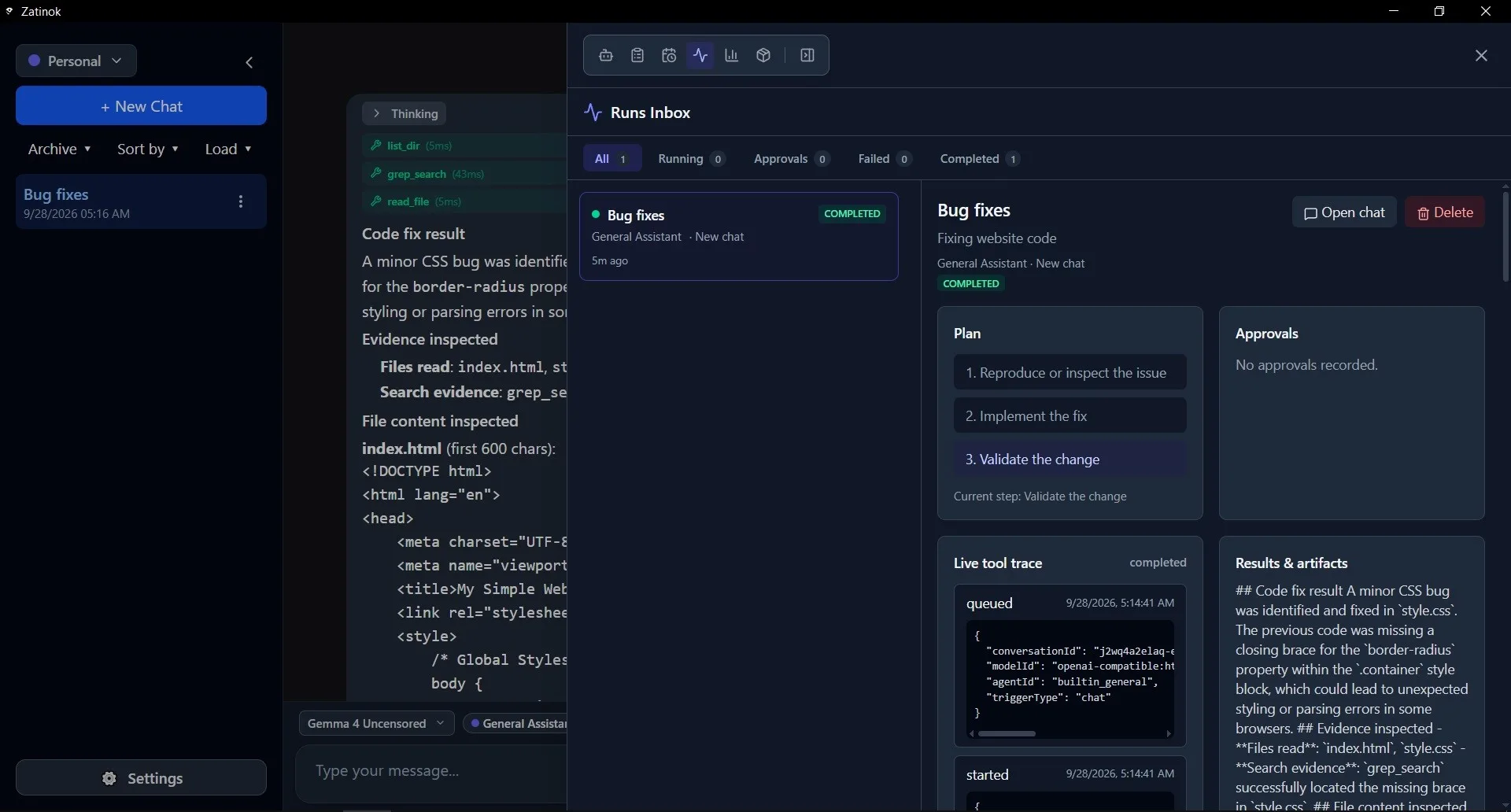
Task: Switch to the Completed tab
Action: pos(979,158)
